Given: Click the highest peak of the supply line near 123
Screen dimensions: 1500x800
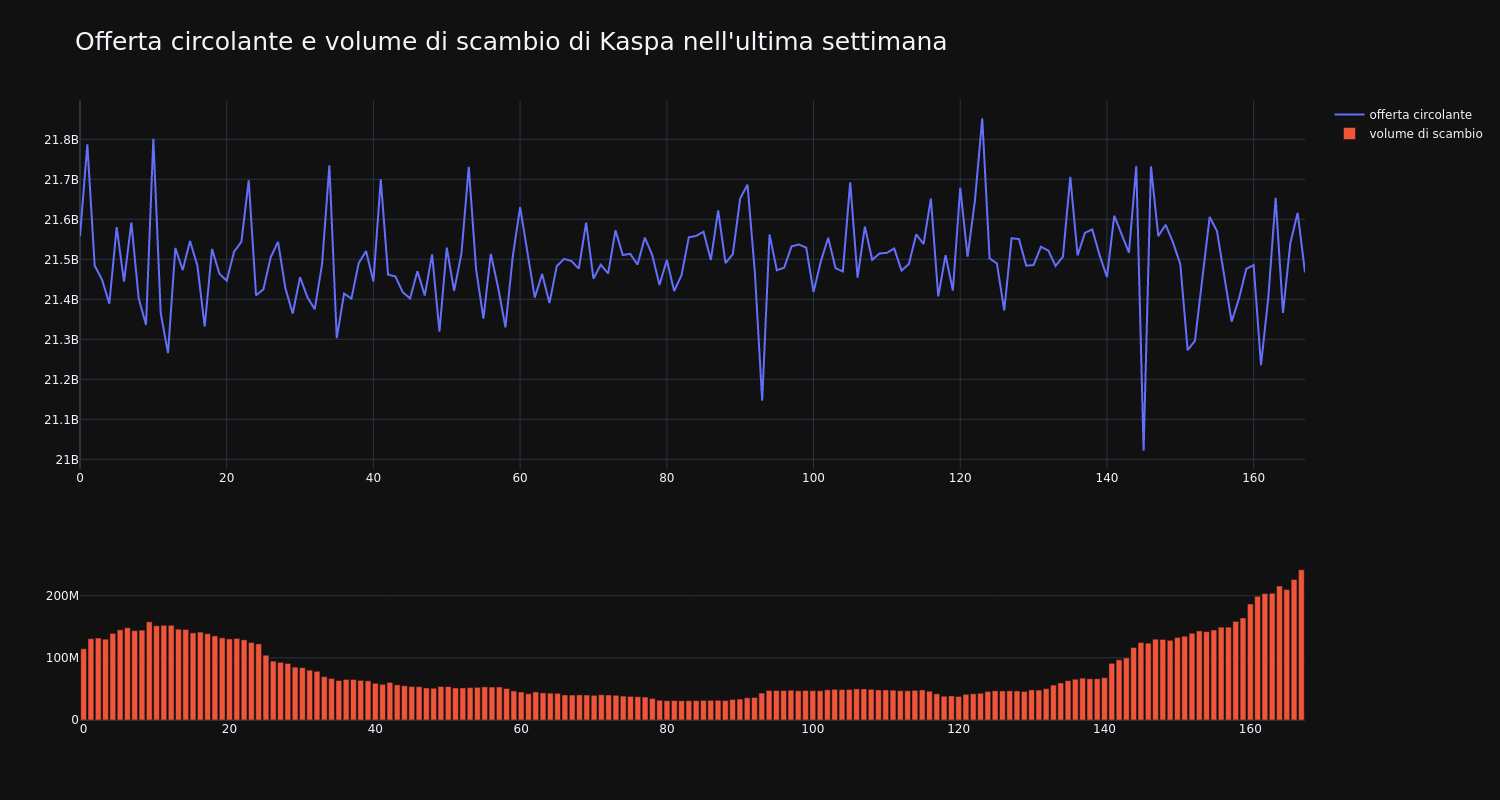Looking at the screenshot, I should (982, 119).
